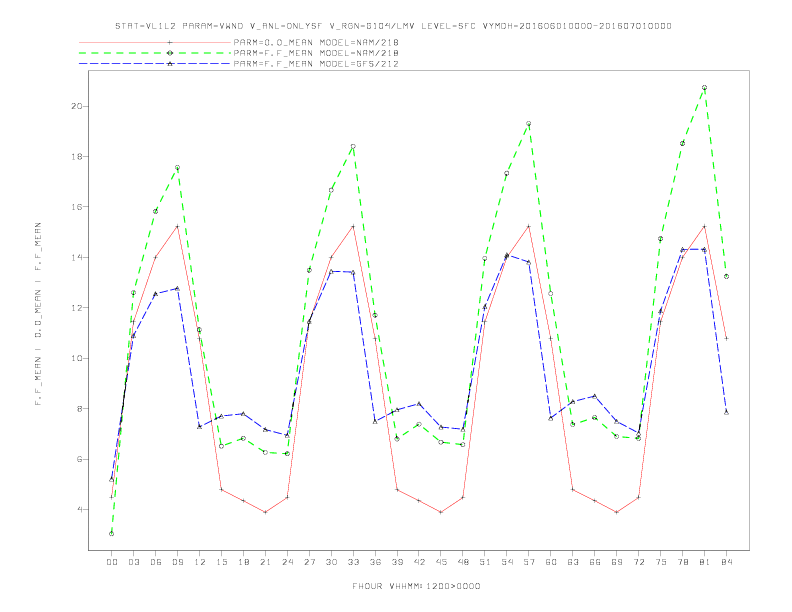Click x-axis tick label 33
The width and height of the screenshot is (792, 612).
coord(353,562)
